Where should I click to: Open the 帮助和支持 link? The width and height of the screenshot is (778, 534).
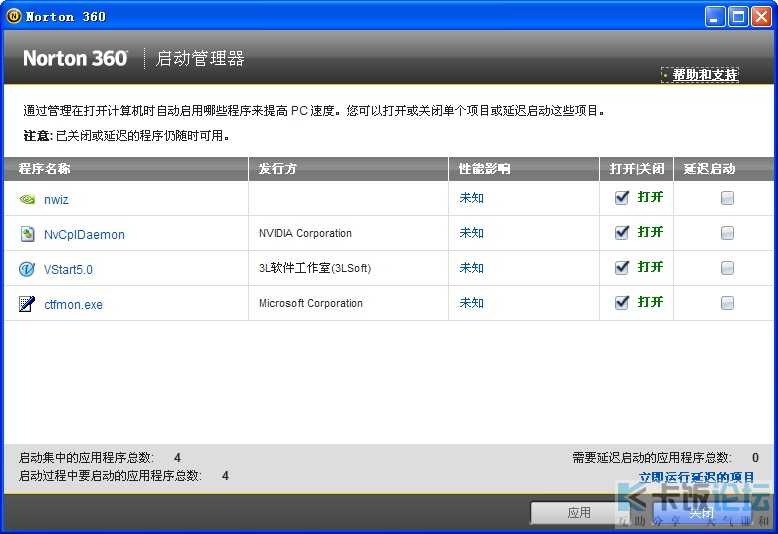click(705, 74)
